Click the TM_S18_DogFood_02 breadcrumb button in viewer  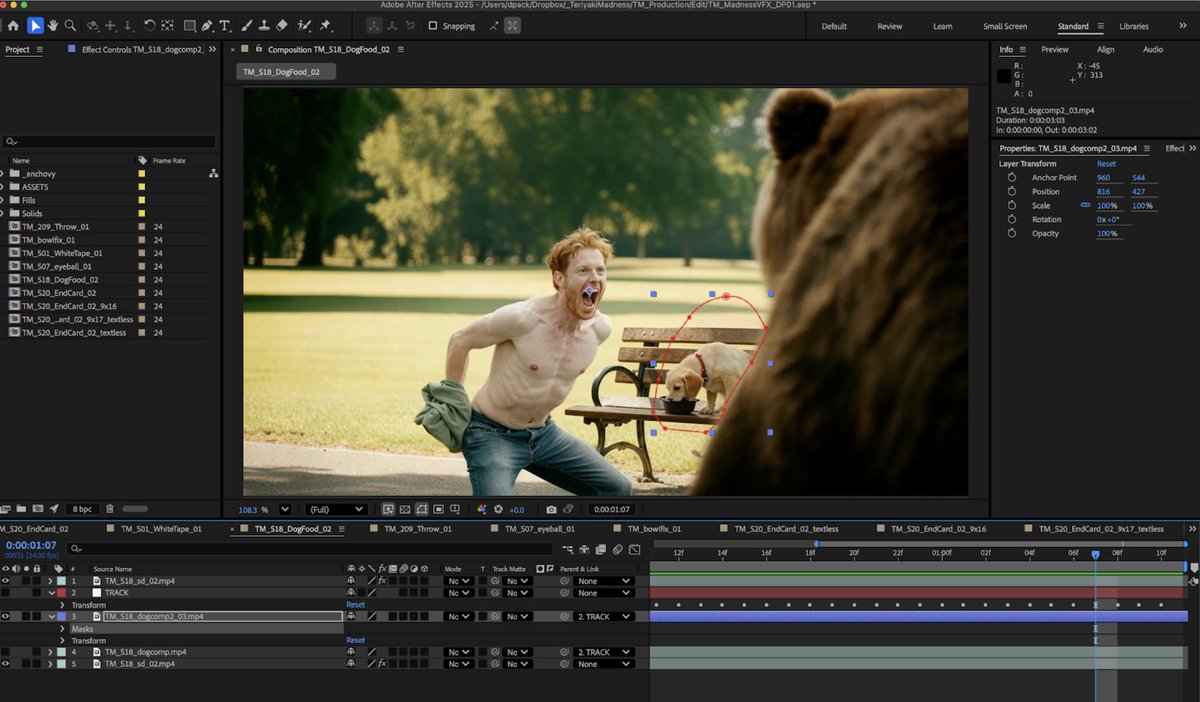click(286, 71)
